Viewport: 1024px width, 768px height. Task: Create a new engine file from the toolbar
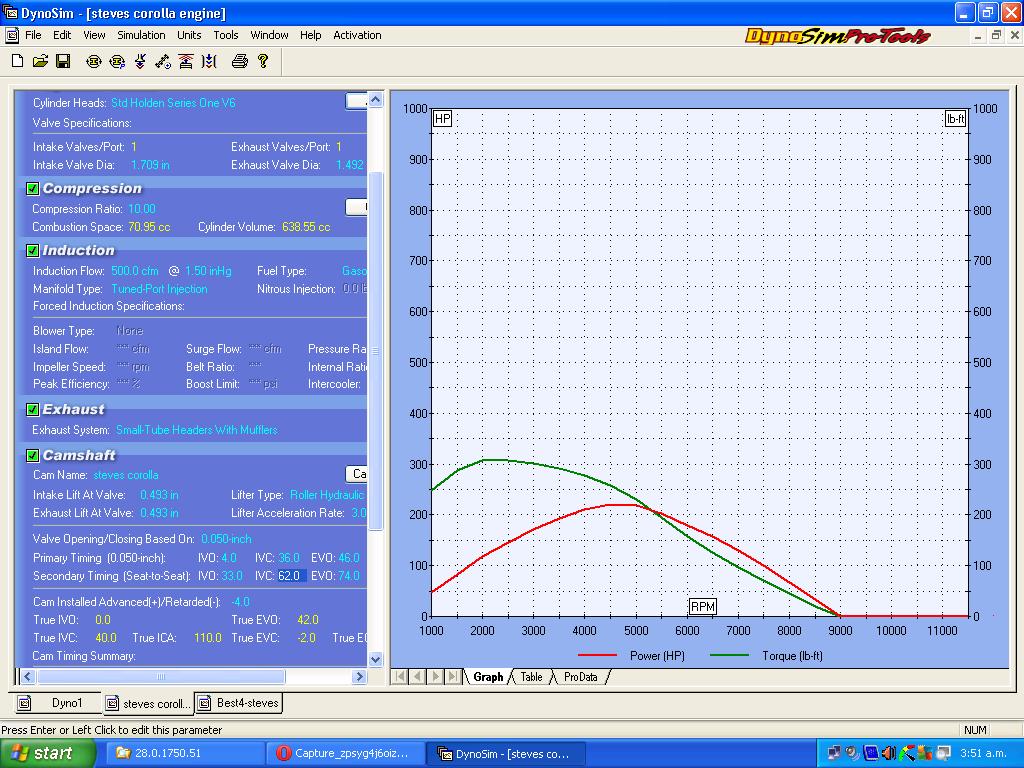18,61
